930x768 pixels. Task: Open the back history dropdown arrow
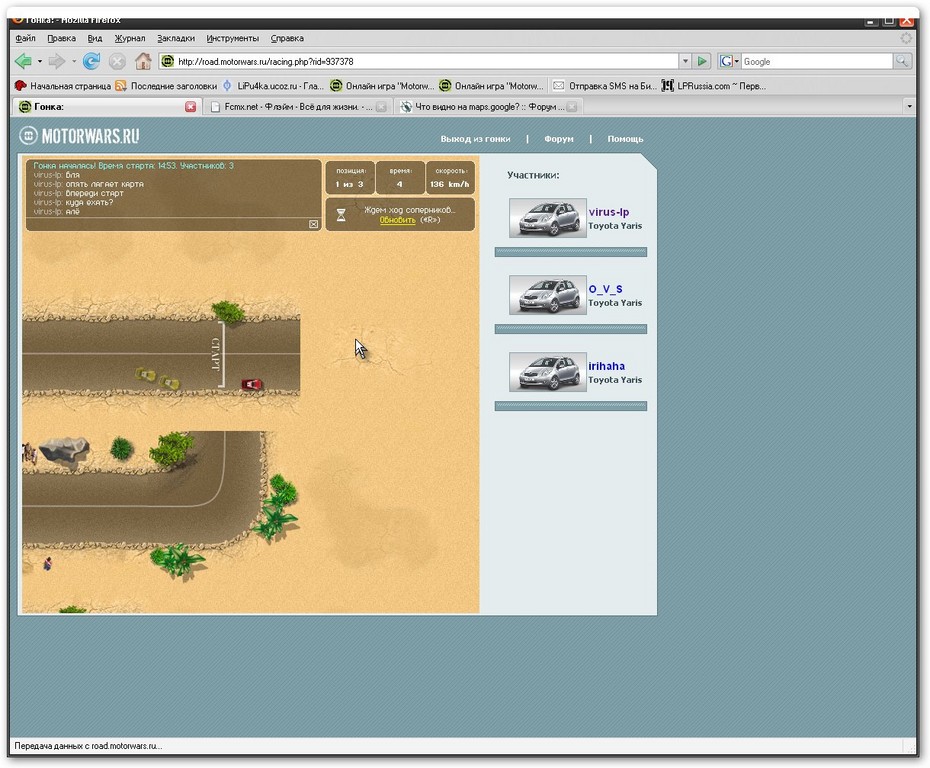click(40, 61)
